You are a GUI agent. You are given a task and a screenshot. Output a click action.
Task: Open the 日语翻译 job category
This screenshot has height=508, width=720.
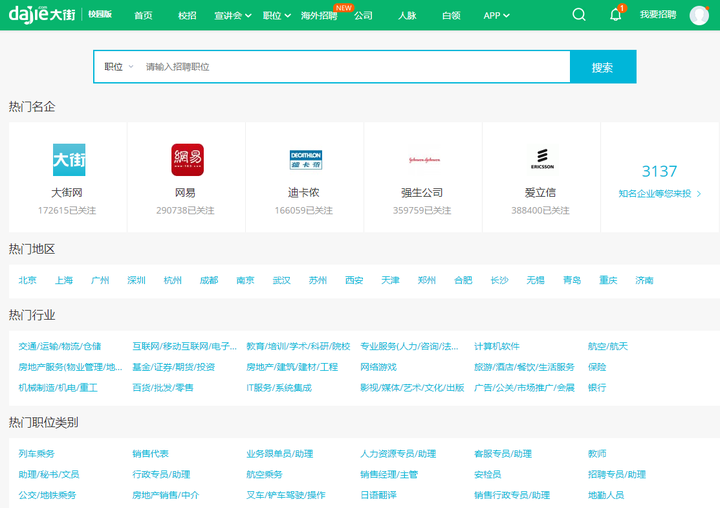point(378,495)
